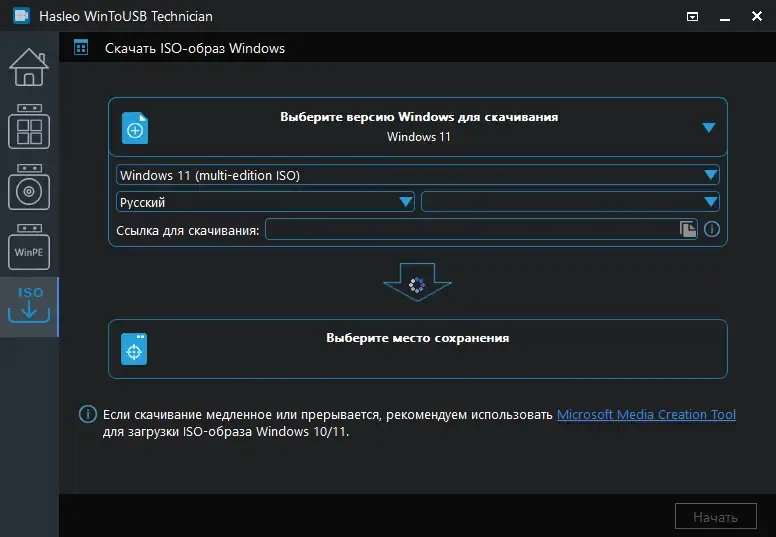This screenshot has width=776, height=537.
Task: Open Windows To Go Creator sidebar icon
Action: pos(29,127)
